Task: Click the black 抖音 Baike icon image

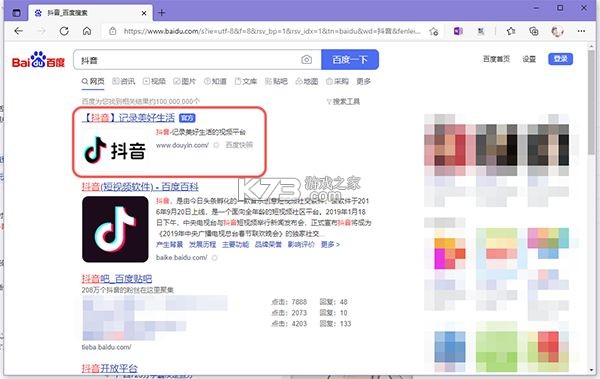Action: 115,229
